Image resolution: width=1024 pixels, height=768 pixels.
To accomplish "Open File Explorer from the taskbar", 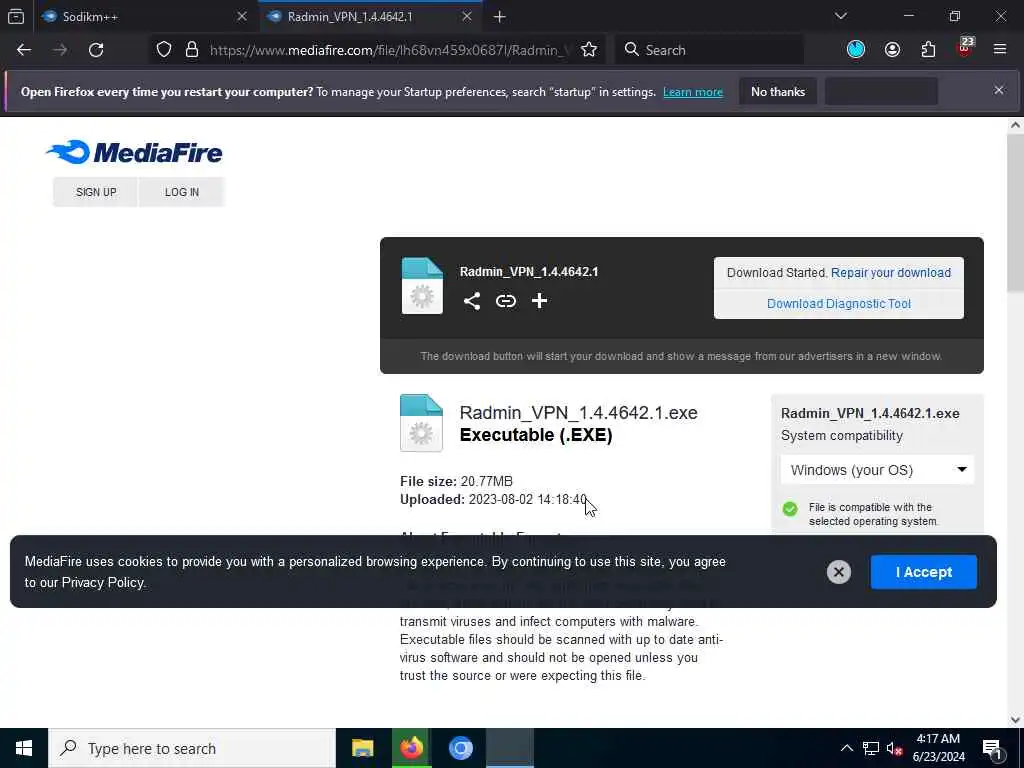I will click(362, 748).
